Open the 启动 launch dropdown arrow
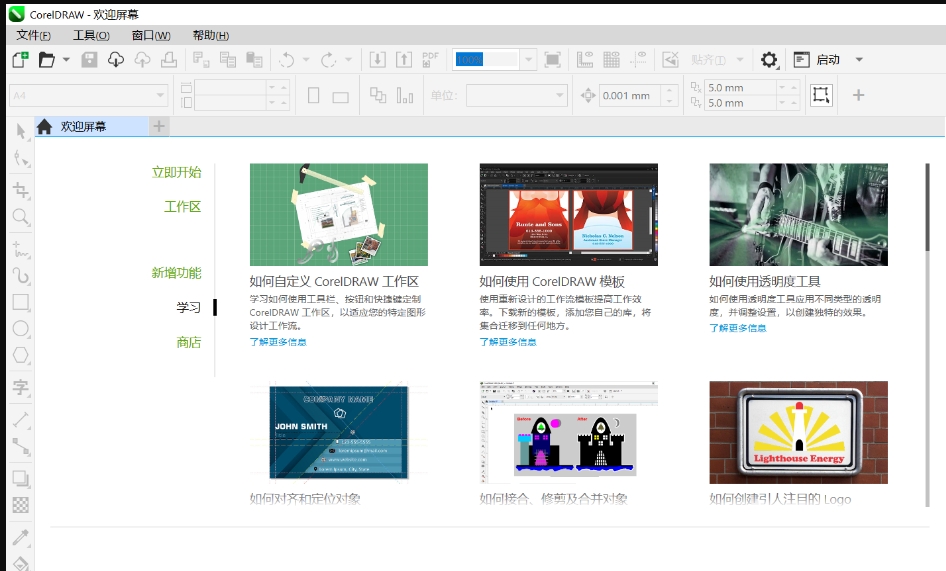Screen dimensions: 946x571 coord(859,60)
